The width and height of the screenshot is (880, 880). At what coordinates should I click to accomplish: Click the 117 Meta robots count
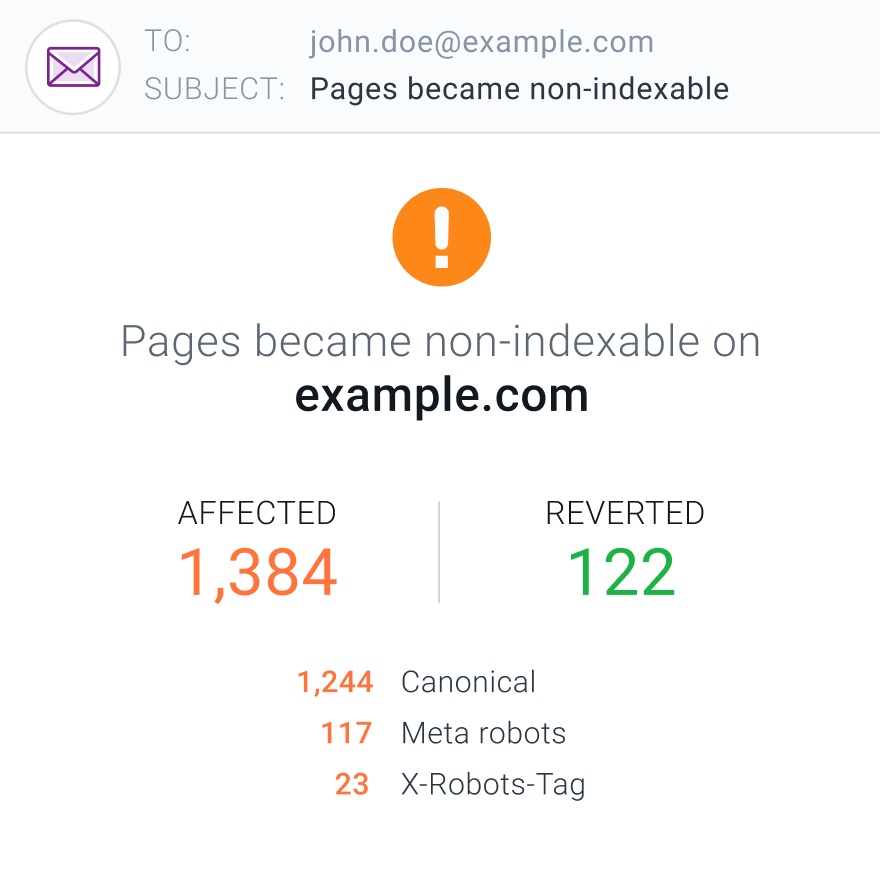click(x=346, y=733)
